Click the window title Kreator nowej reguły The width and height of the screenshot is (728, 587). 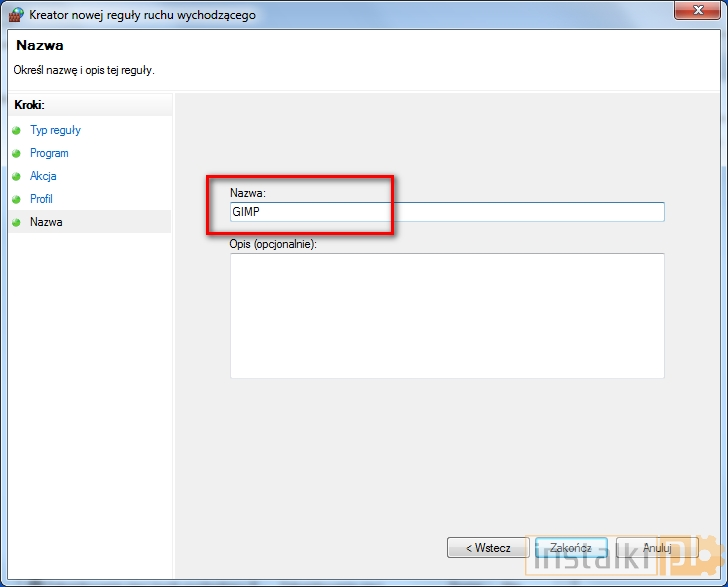(x=142, y=15)
